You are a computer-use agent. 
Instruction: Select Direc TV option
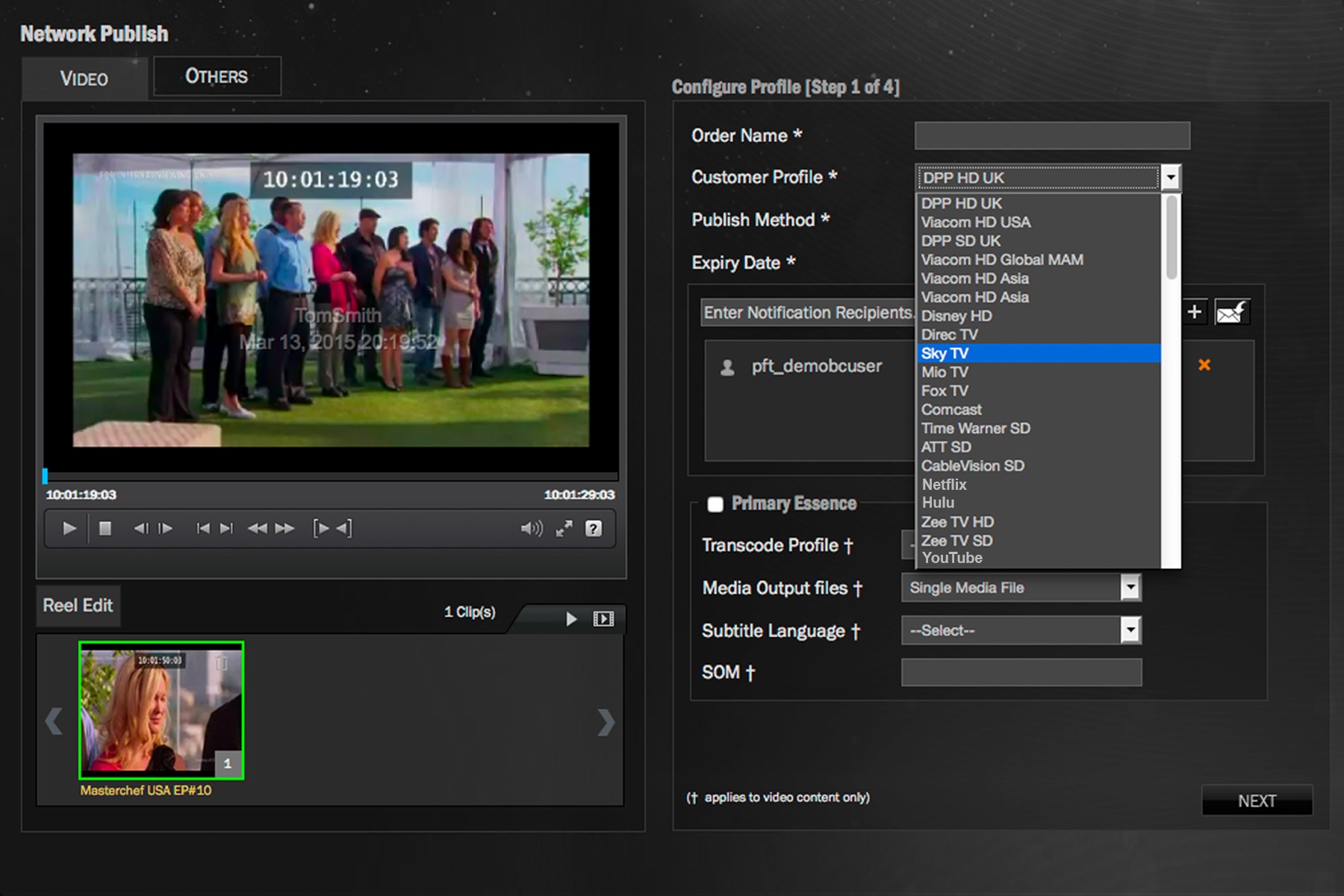pos(1039,335)
